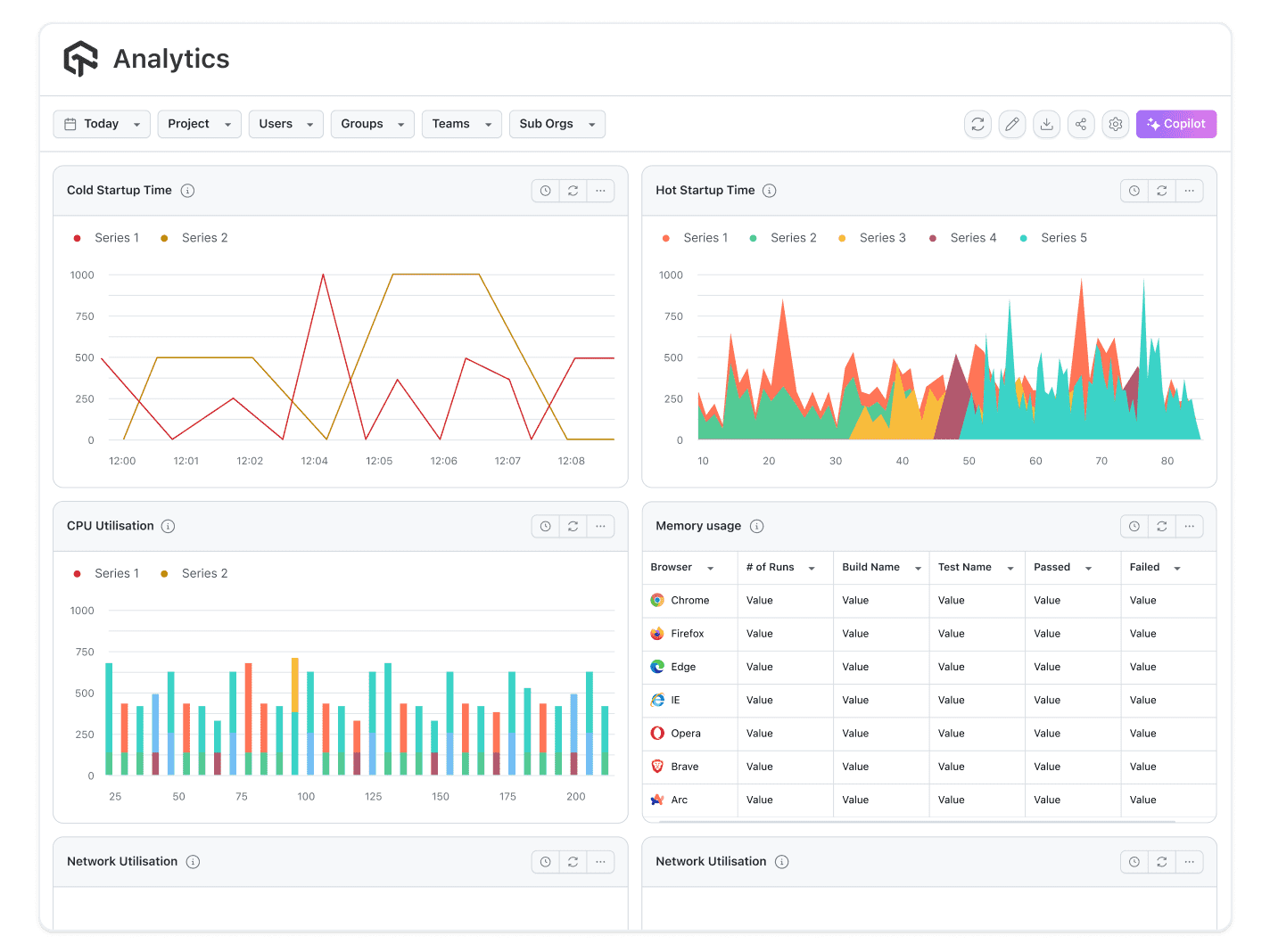Image resolution: width=1270 pixels, height=952 pixels.
Task: Click the clock icon on Cold Startup Time card
Action: point(545,190)
